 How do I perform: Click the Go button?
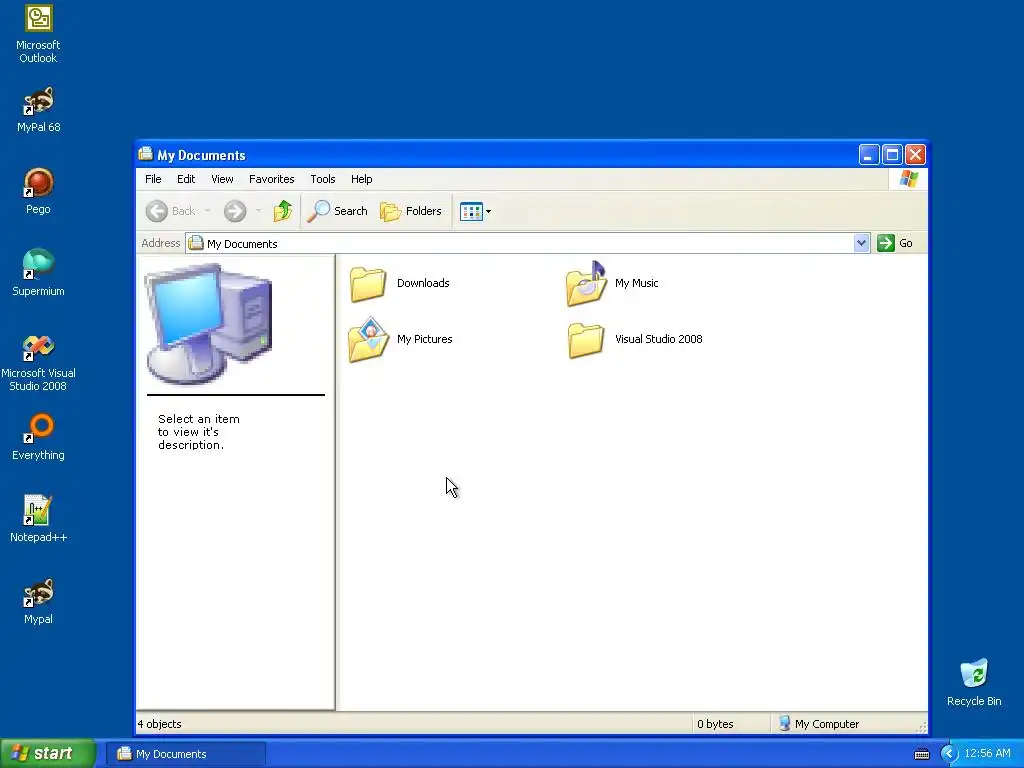(895, 243)
